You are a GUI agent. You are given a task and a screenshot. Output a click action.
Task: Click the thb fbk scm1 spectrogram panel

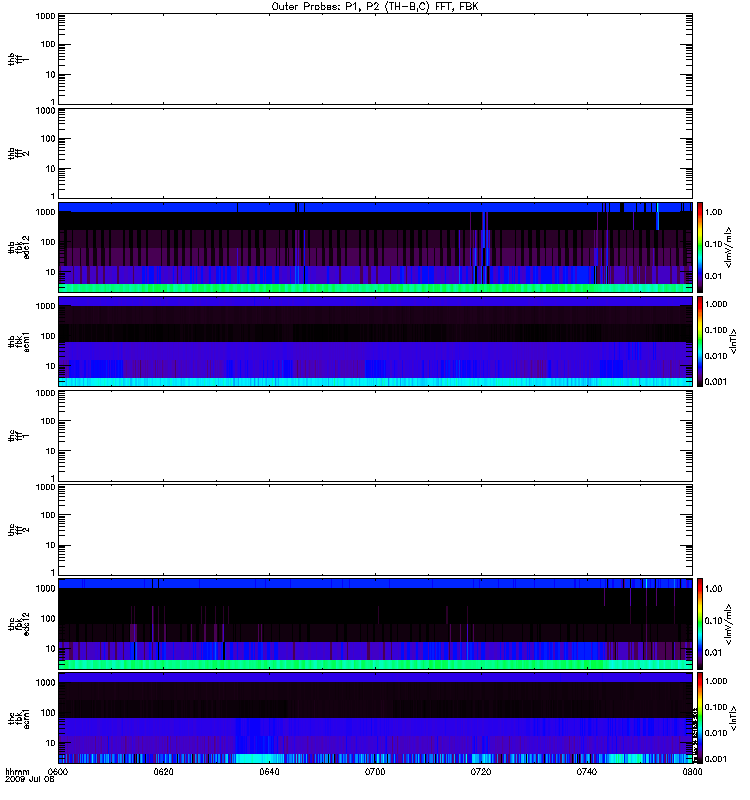tap(376, 342)
